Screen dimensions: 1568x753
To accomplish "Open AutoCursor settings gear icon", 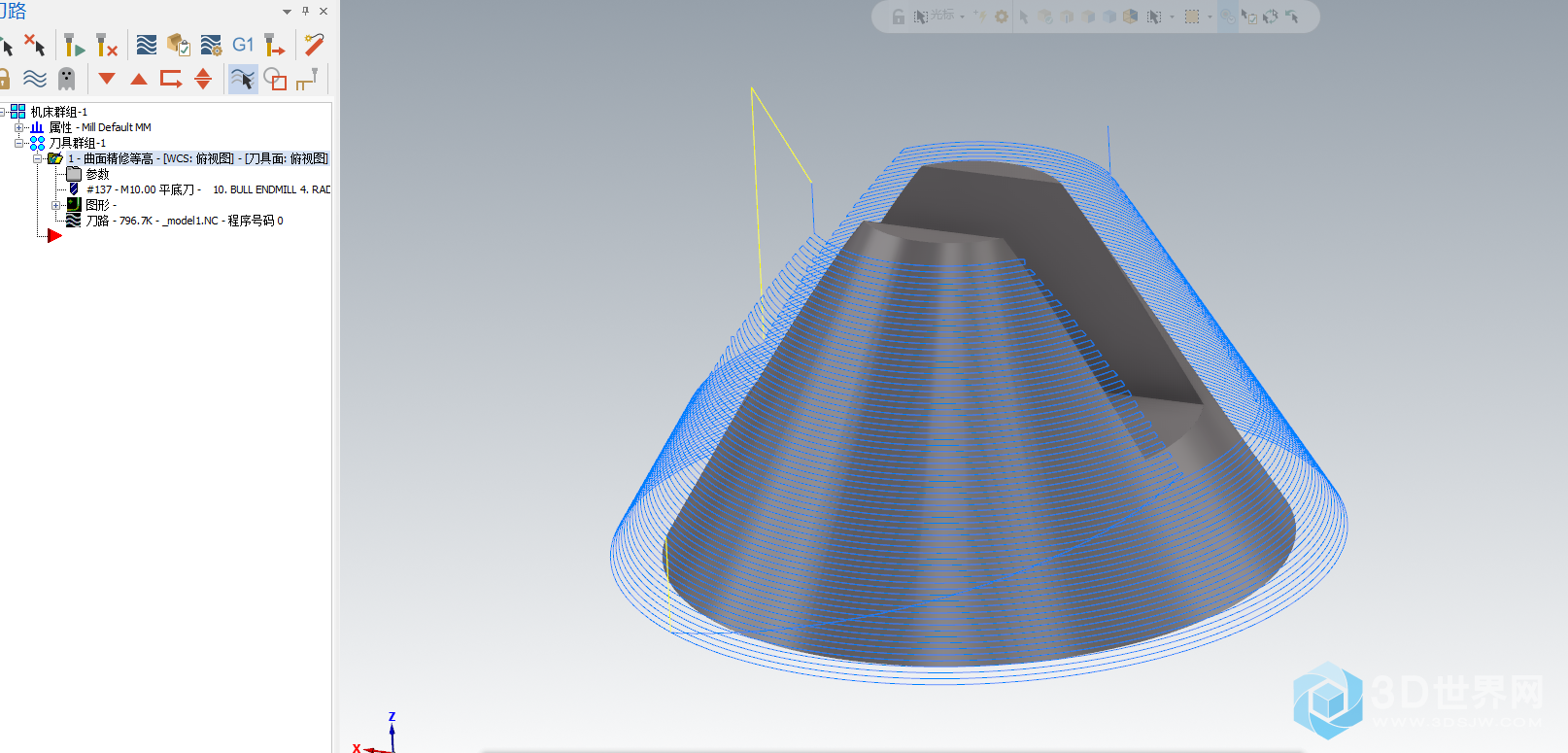I will coord(1002,17).
